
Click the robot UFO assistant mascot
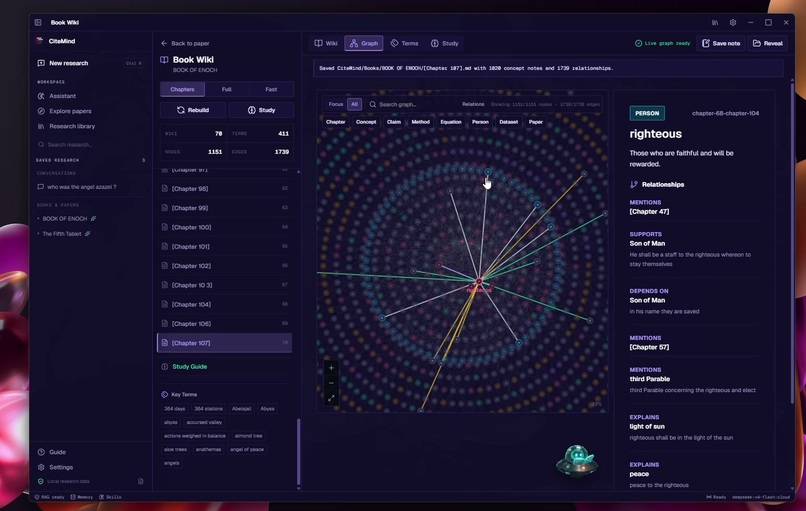coord(578,461)
